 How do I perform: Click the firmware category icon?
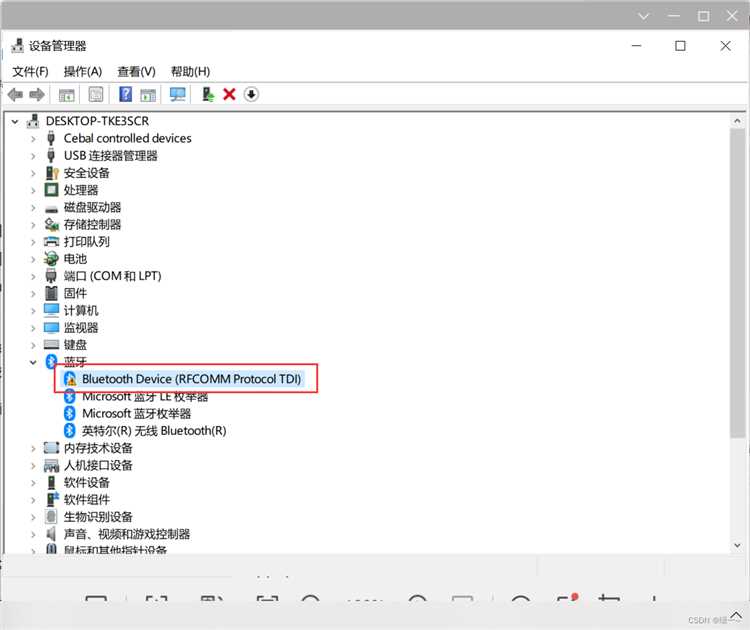point(51,293)
